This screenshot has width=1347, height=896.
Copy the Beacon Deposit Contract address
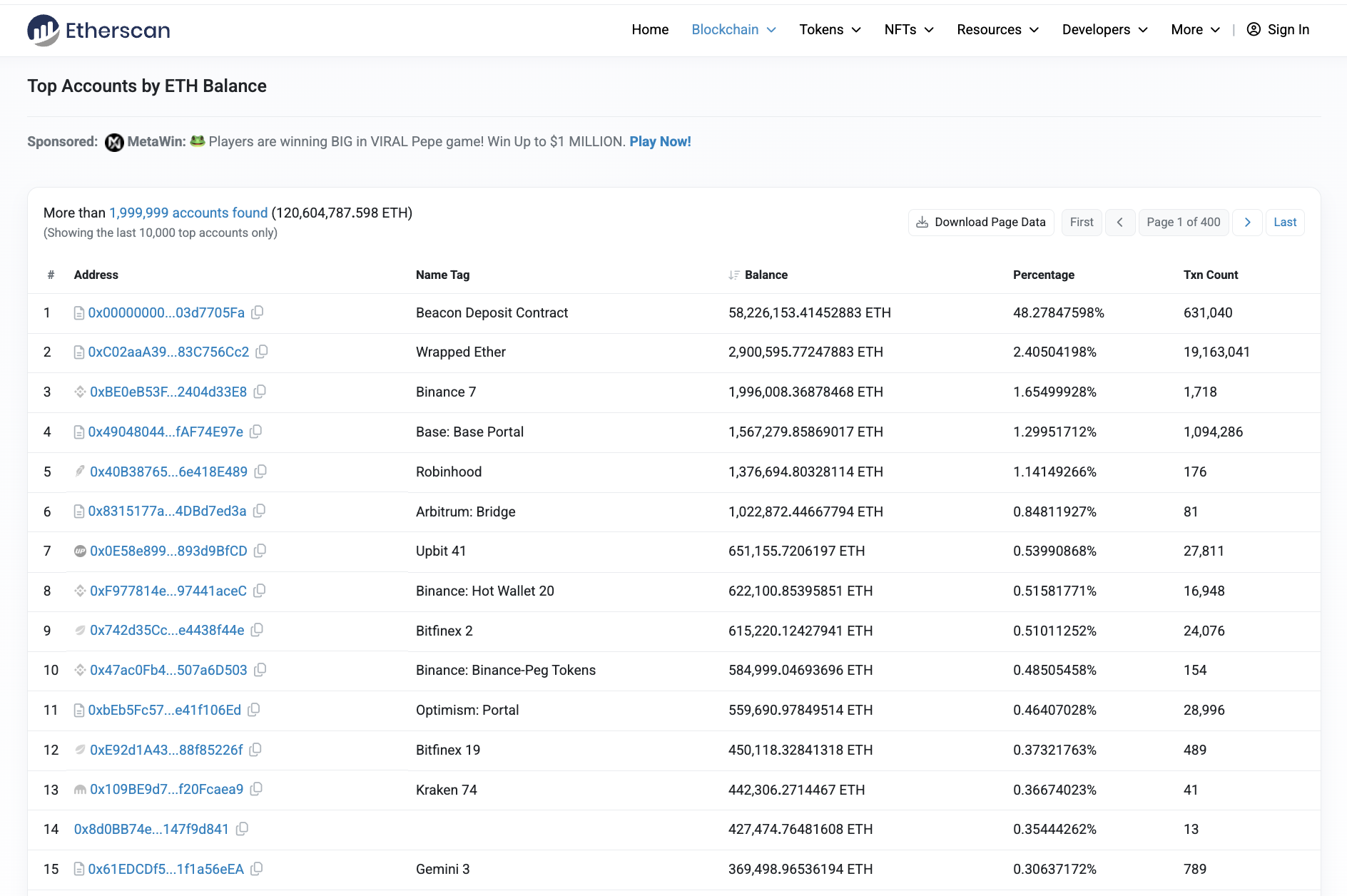click(258, 312)
